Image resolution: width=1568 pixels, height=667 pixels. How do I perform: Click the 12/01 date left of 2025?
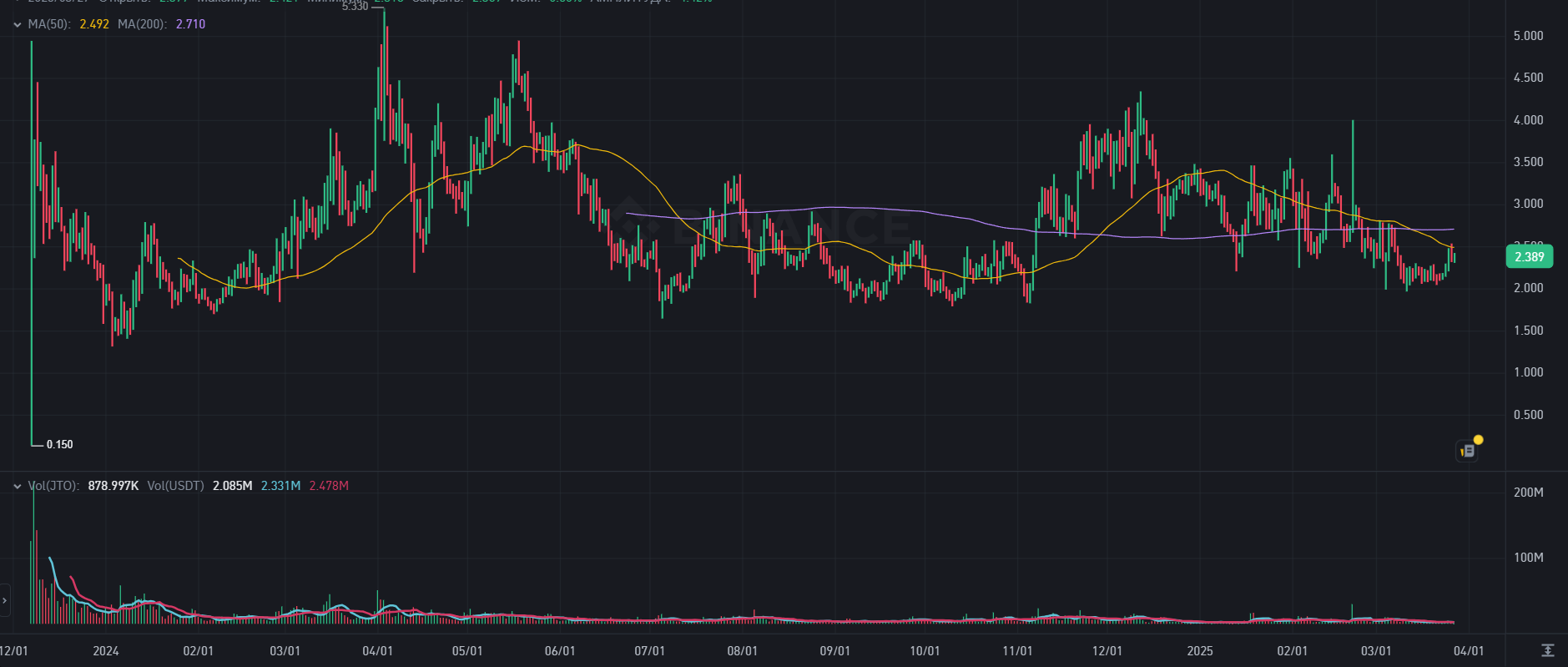tap(1107, 651)
